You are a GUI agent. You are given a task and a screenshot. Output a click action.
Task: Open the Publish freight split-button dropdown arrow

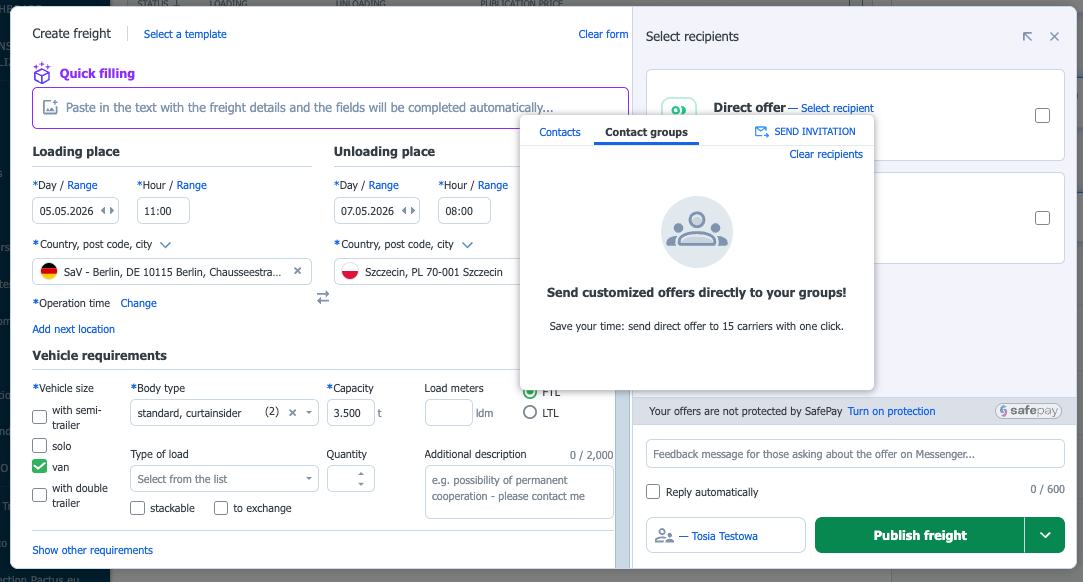[x=1045, y=535]
